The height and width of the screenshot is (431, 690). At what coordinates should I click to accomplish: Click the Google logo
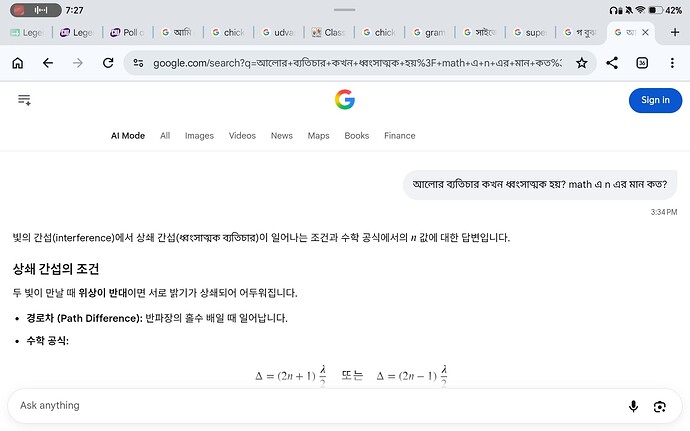coord(345,99)
